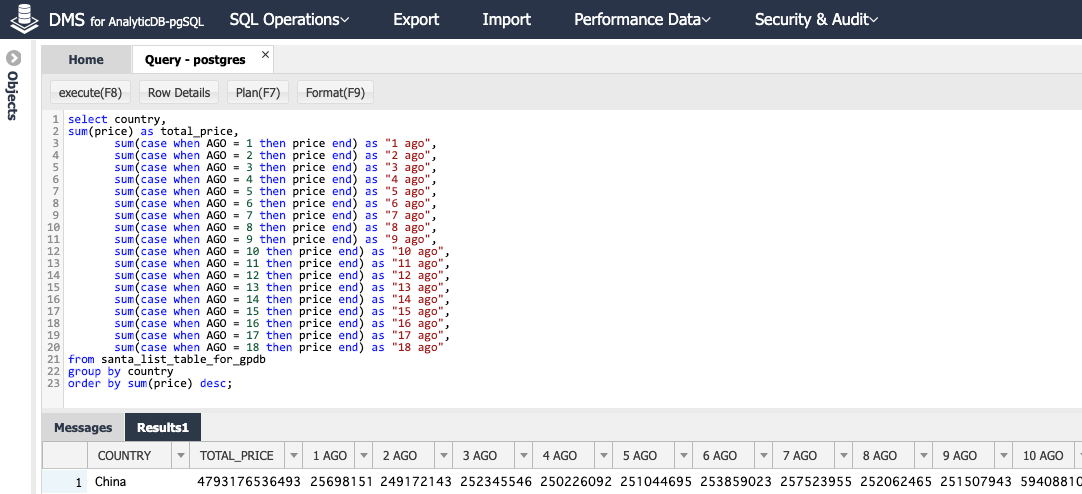The image size is (1082, 494).
Task: Open the 7 AGO column dropdown arrow
Action: [x=844, y=456]
